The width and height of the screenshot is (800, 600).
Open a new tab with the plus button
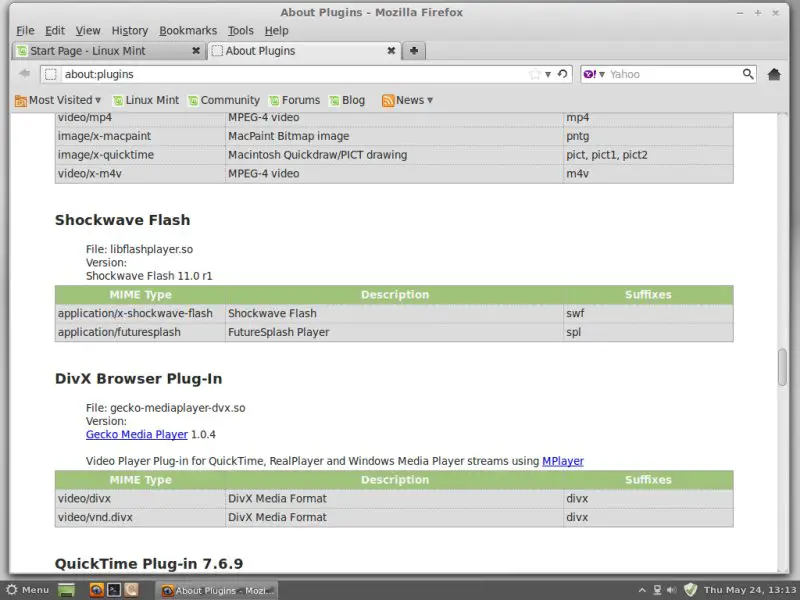pyautogui.click(x=414, y=51)
